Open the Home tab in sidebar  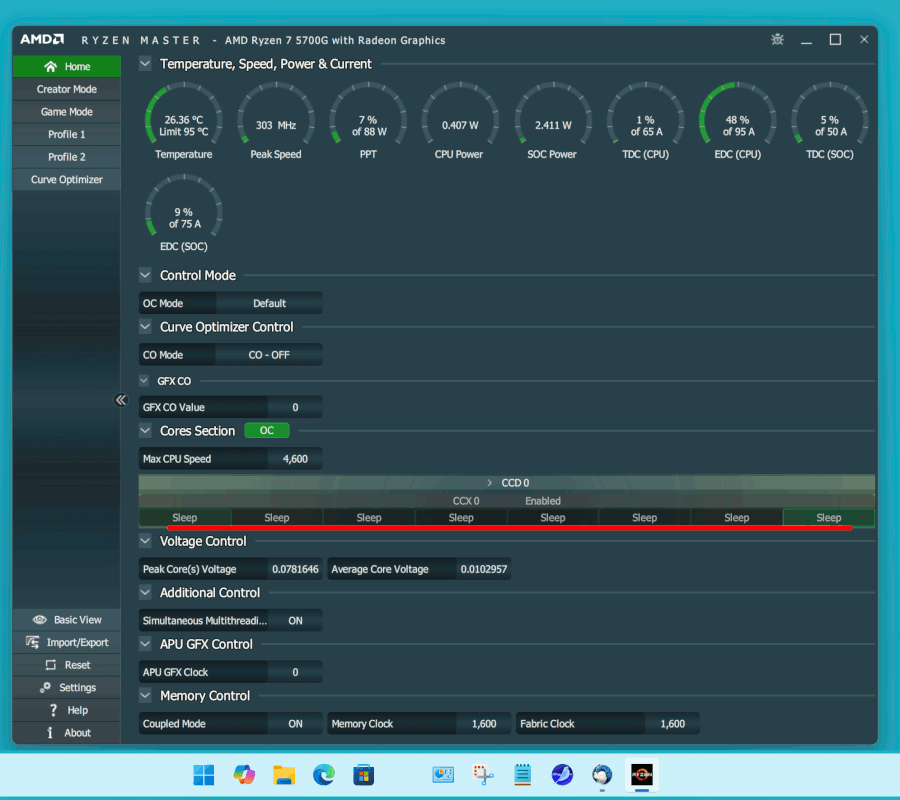(x=67, y=67)
